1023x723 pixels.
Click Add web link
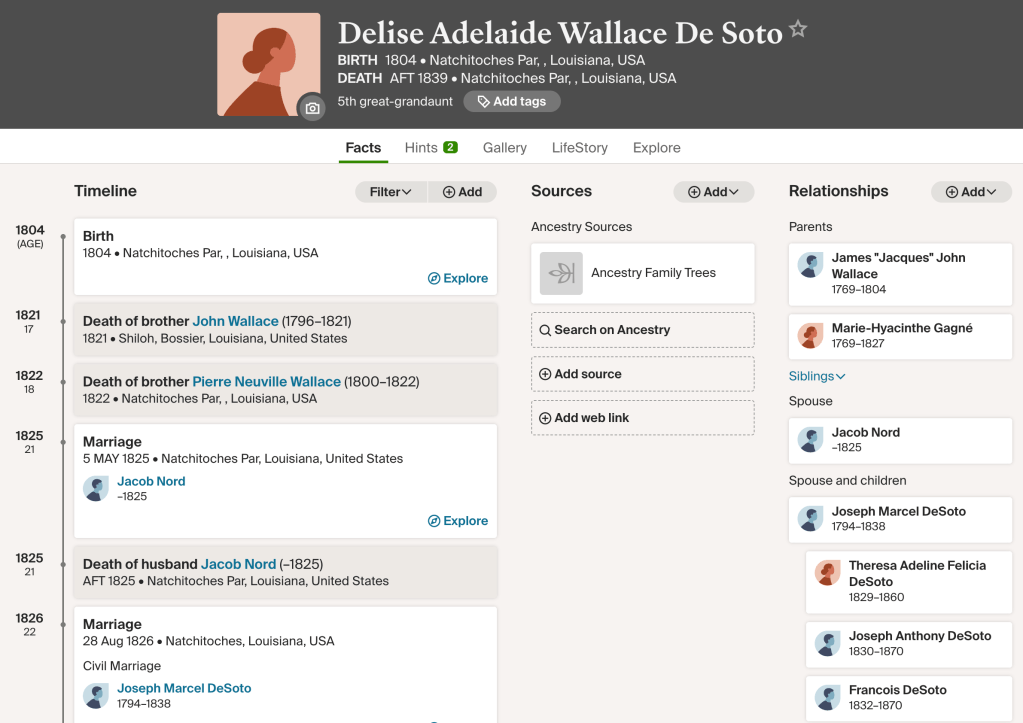tap(642, 418)
